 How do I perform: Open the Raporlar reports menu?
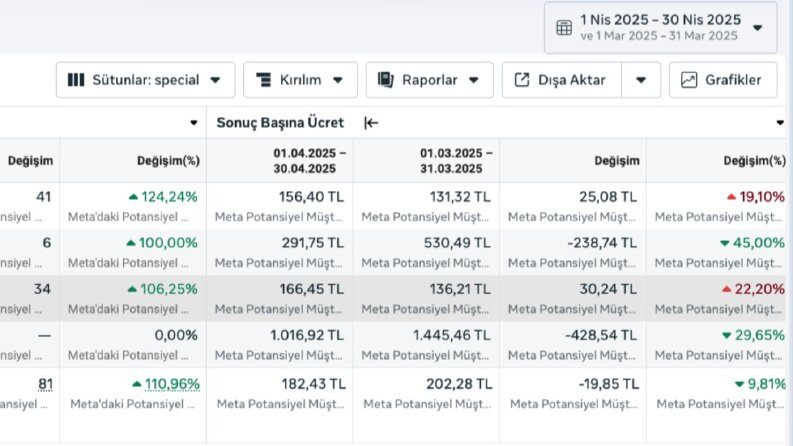429,80
